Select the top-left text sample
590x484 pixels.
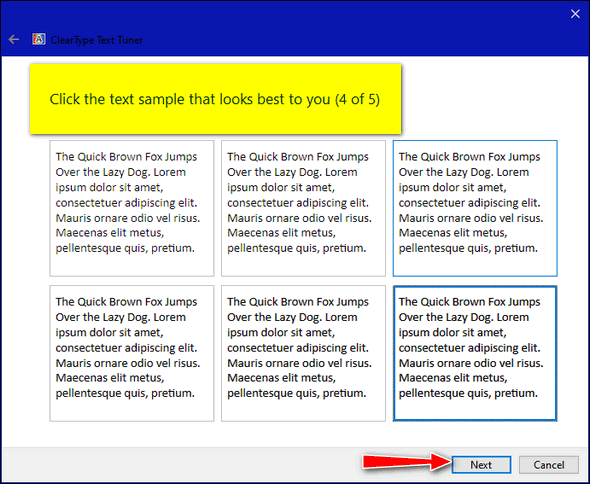pyautogui.click(x=132, y=208)
